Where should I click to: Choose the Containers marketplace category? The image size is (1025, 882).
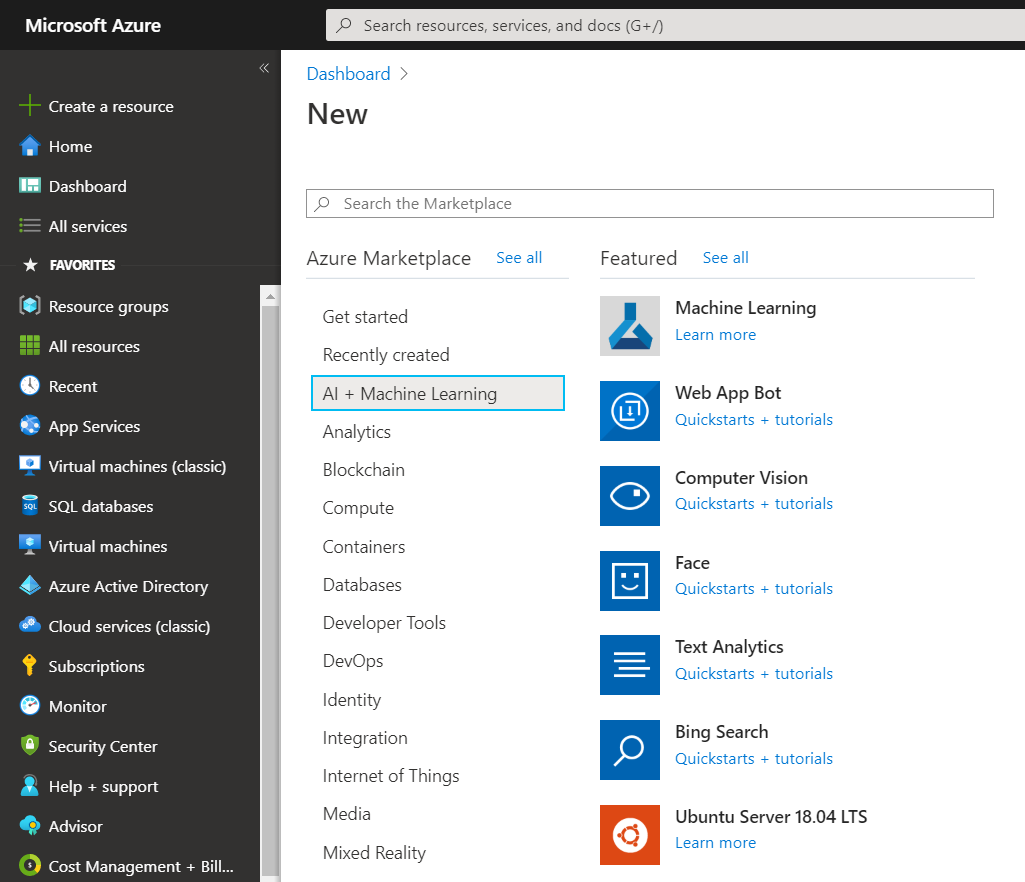364,547
